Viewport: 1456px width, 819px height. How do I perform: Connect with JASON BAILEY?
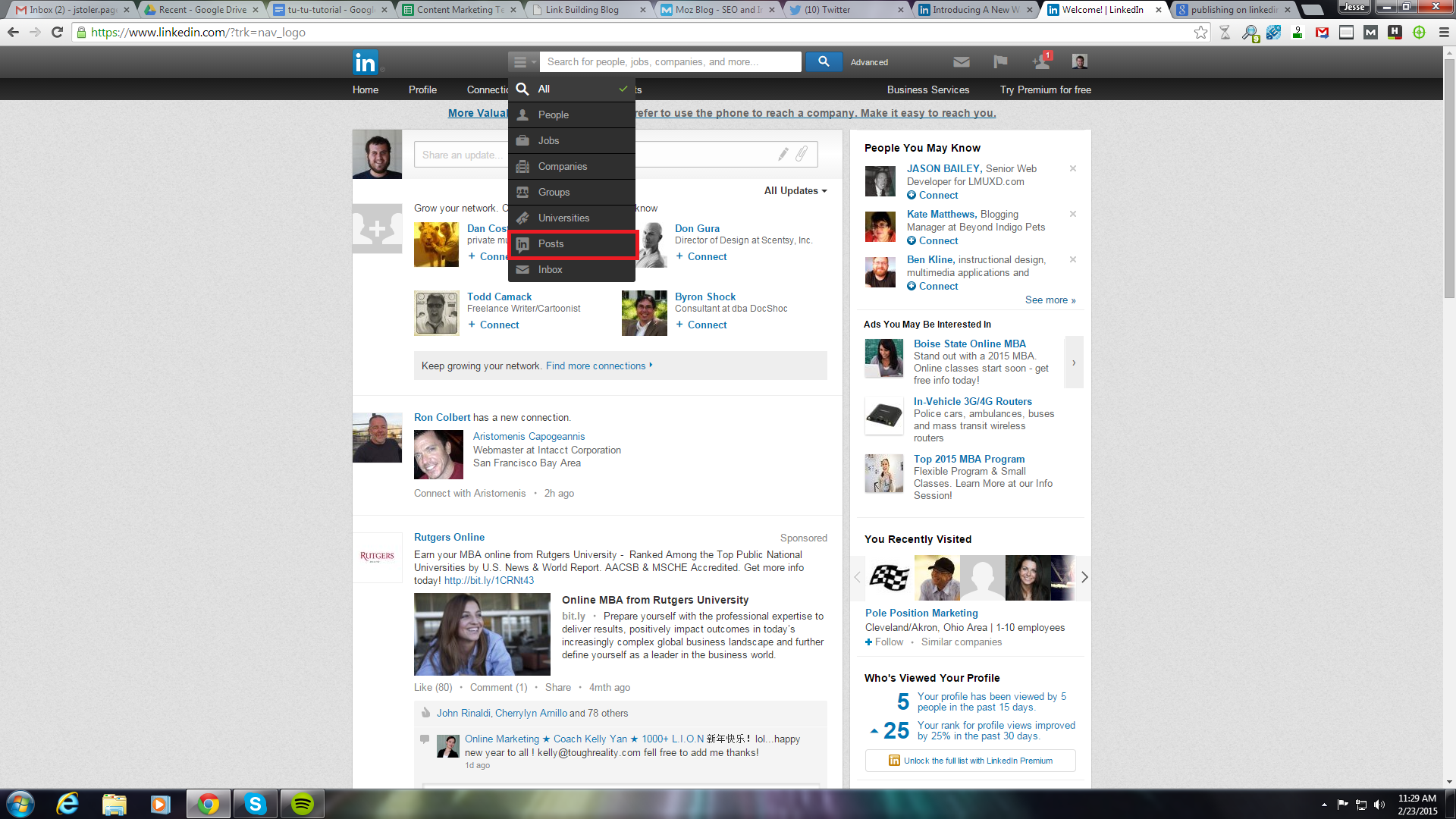(x=933, y=195)
